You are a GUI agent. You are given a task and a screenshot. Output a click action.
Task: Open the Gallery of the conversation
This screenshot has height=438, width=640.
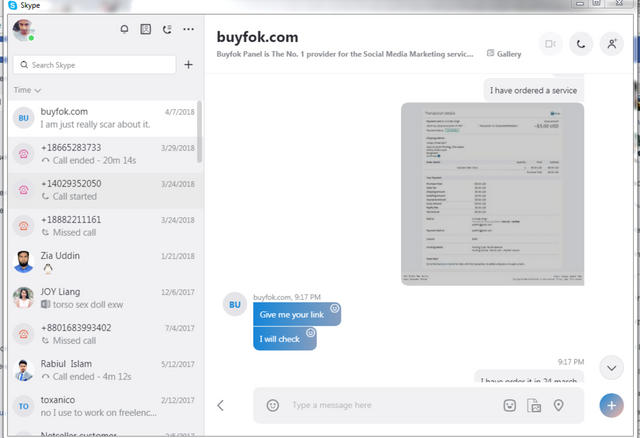(x=504, y=53)
